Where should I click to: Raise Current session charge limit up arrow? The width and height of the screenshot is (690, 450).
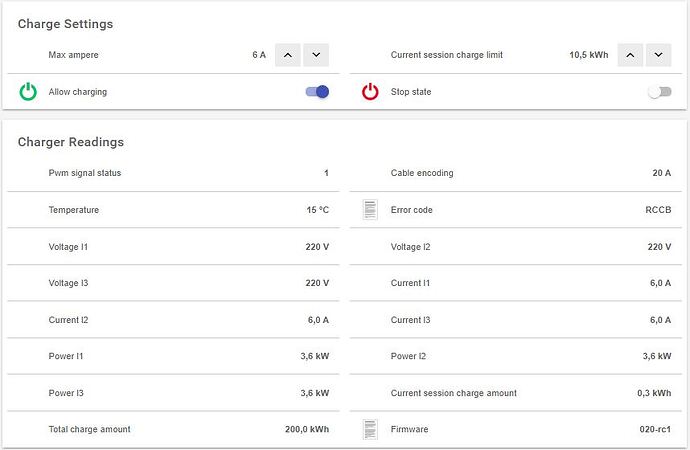point(630,55)
